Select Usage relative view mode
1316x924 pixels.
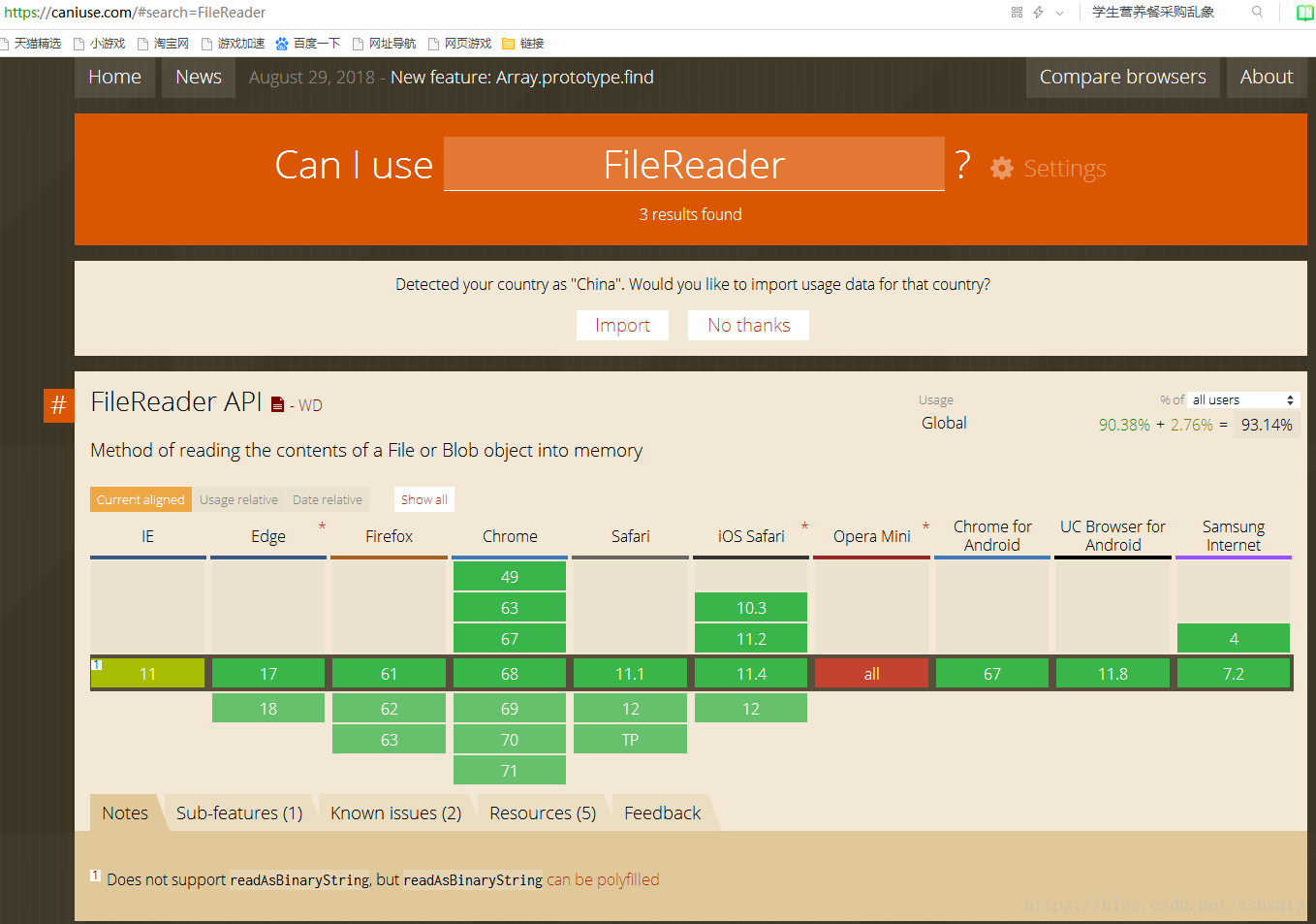pyautogui.click(x=238, y=499)
